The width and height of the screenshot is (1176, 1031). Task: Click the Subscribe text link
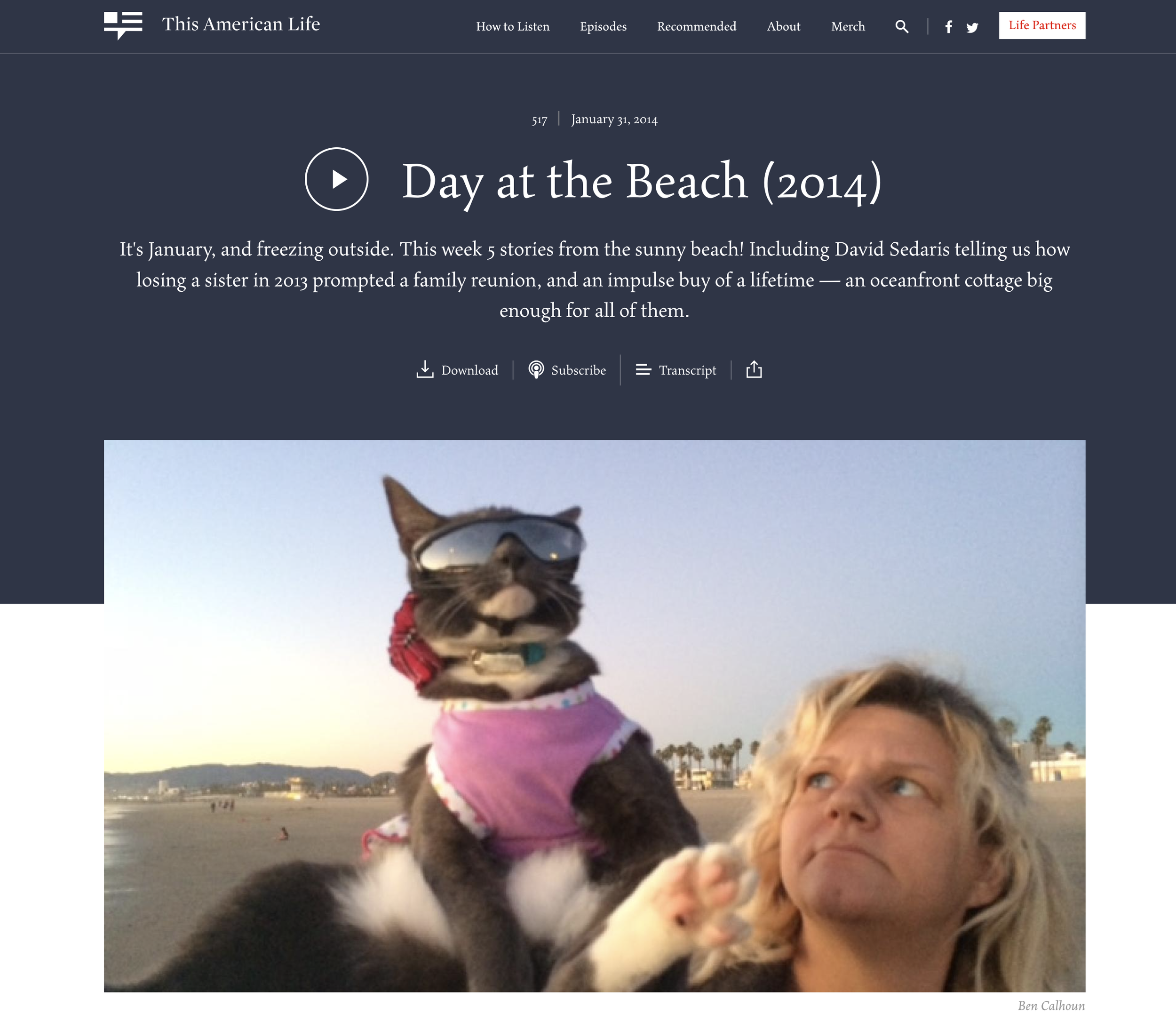point(579,370)
